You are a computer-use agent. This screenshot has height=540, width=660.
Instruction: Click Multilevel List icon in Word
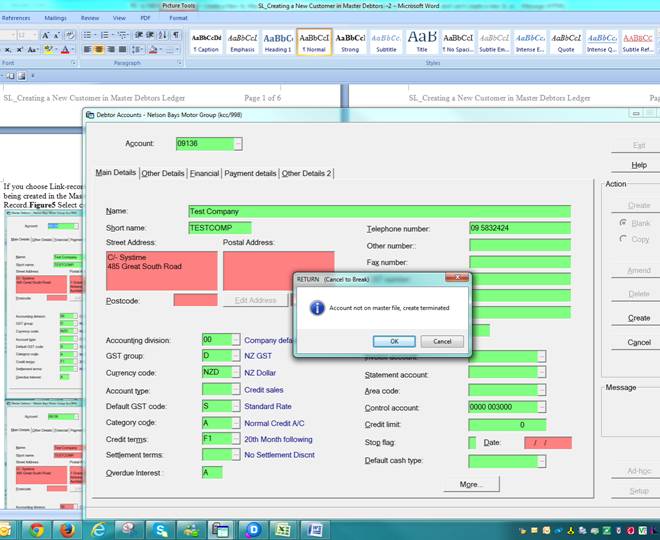pyautogui.click(x=123, y=35)
